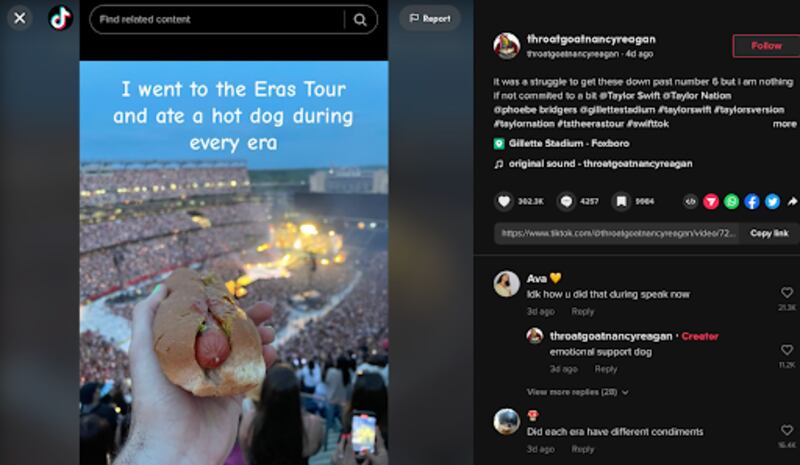Click the 'Find related content' search field
The image size is (800, 465).
220,19
